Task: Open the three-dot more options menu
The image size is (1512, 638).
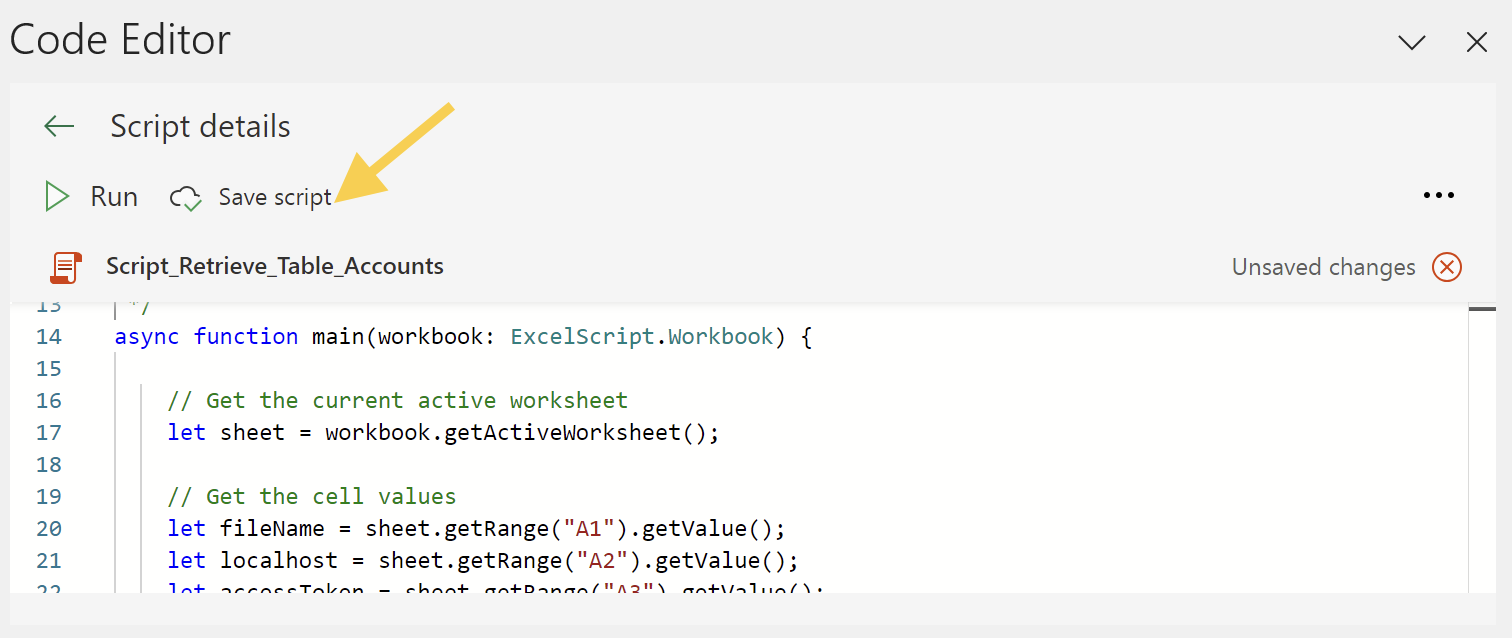Action: coord(1438,196)
